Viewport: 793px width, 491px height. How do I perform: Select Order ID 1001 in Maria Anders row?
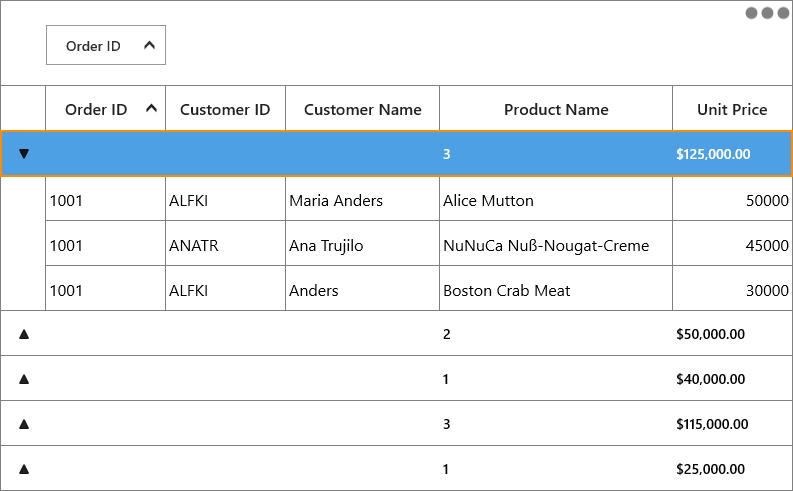click(x=106, y=199)
